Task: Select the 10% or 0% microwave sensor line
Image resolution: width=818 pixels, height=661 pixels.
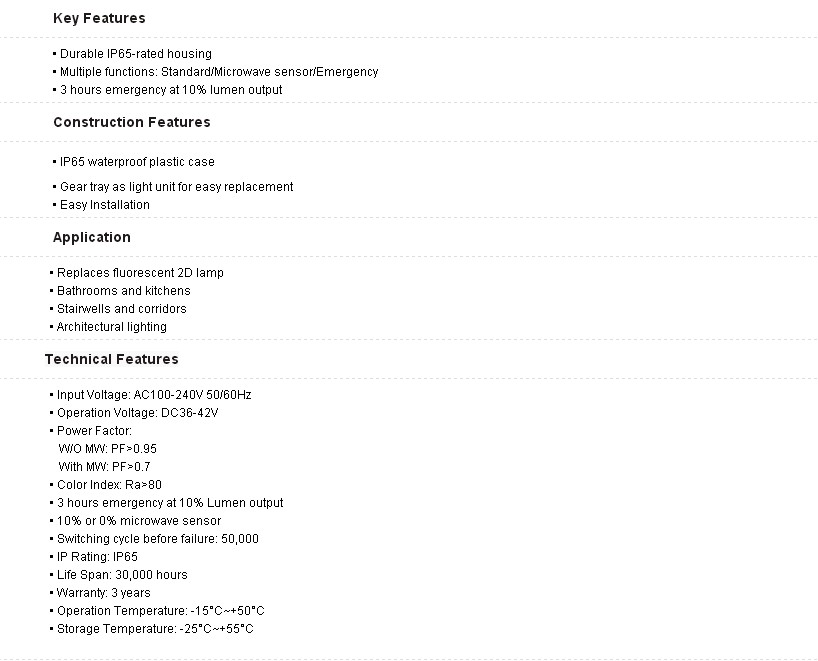Action: point(139,521)
